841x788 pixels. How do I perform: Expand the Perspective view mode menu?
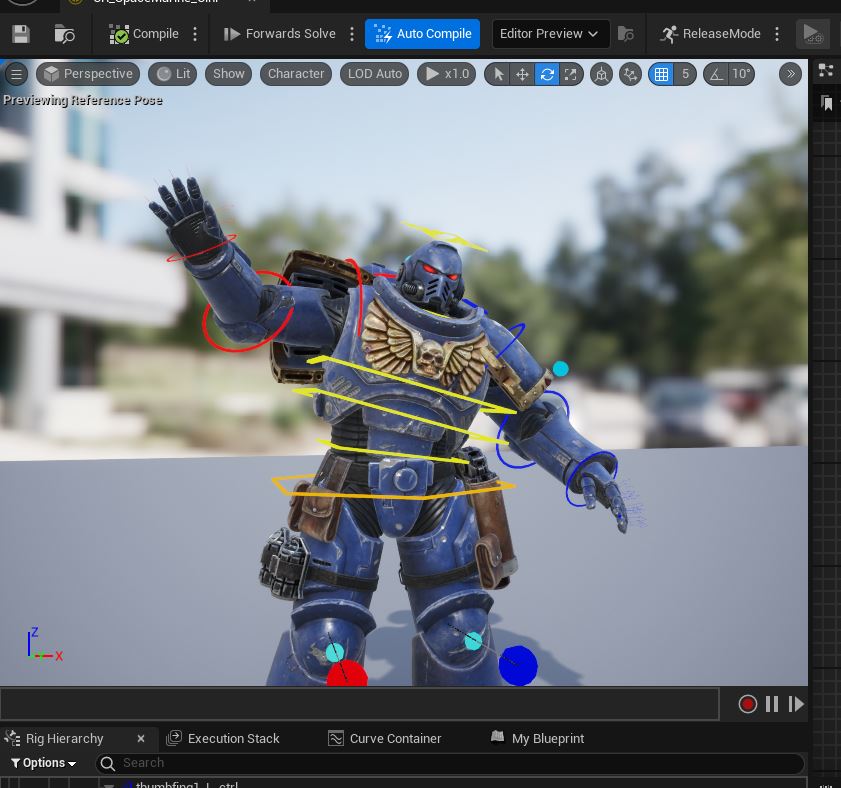click(x=88, y=74)
